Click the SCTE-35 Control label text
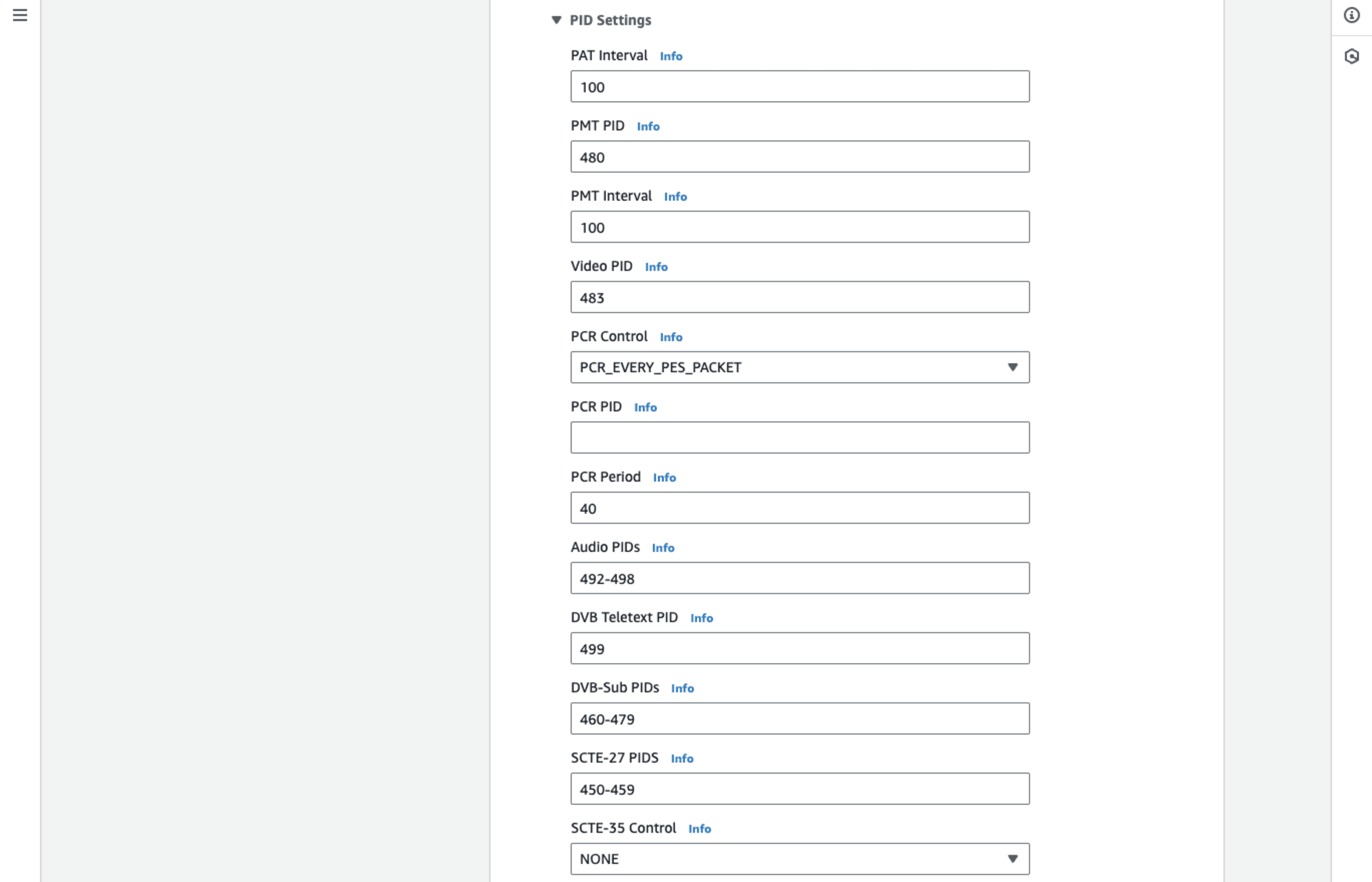 (x=624, y=828)
